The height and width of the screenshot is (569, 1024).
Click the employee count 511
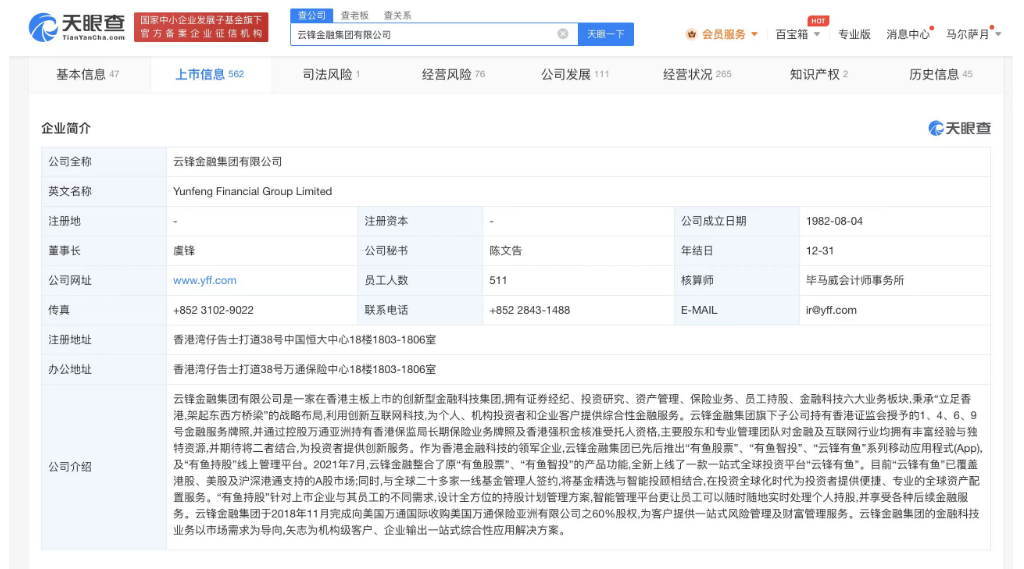point(498,280)
